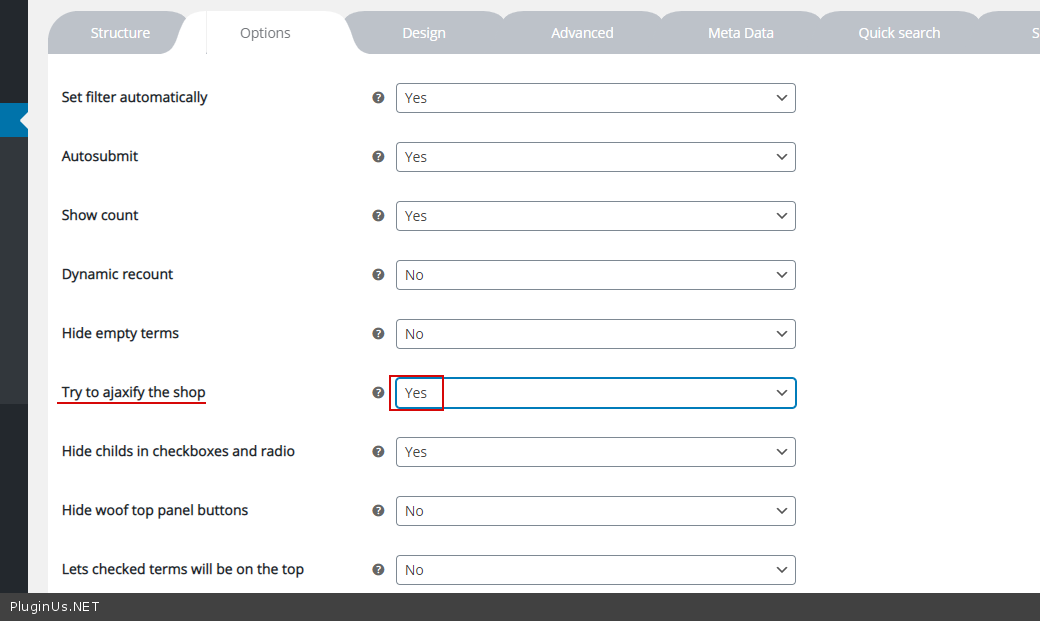Open Hide woof top panel buttons dropdown
Viewport: 1040px width, 621px height.
coord(595,511)
